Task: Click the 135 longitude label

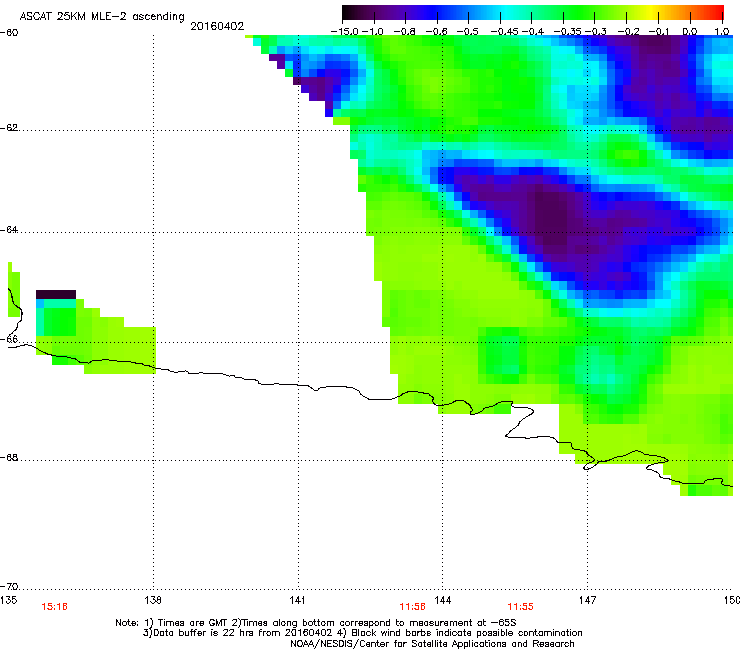Action: point(8,600)
